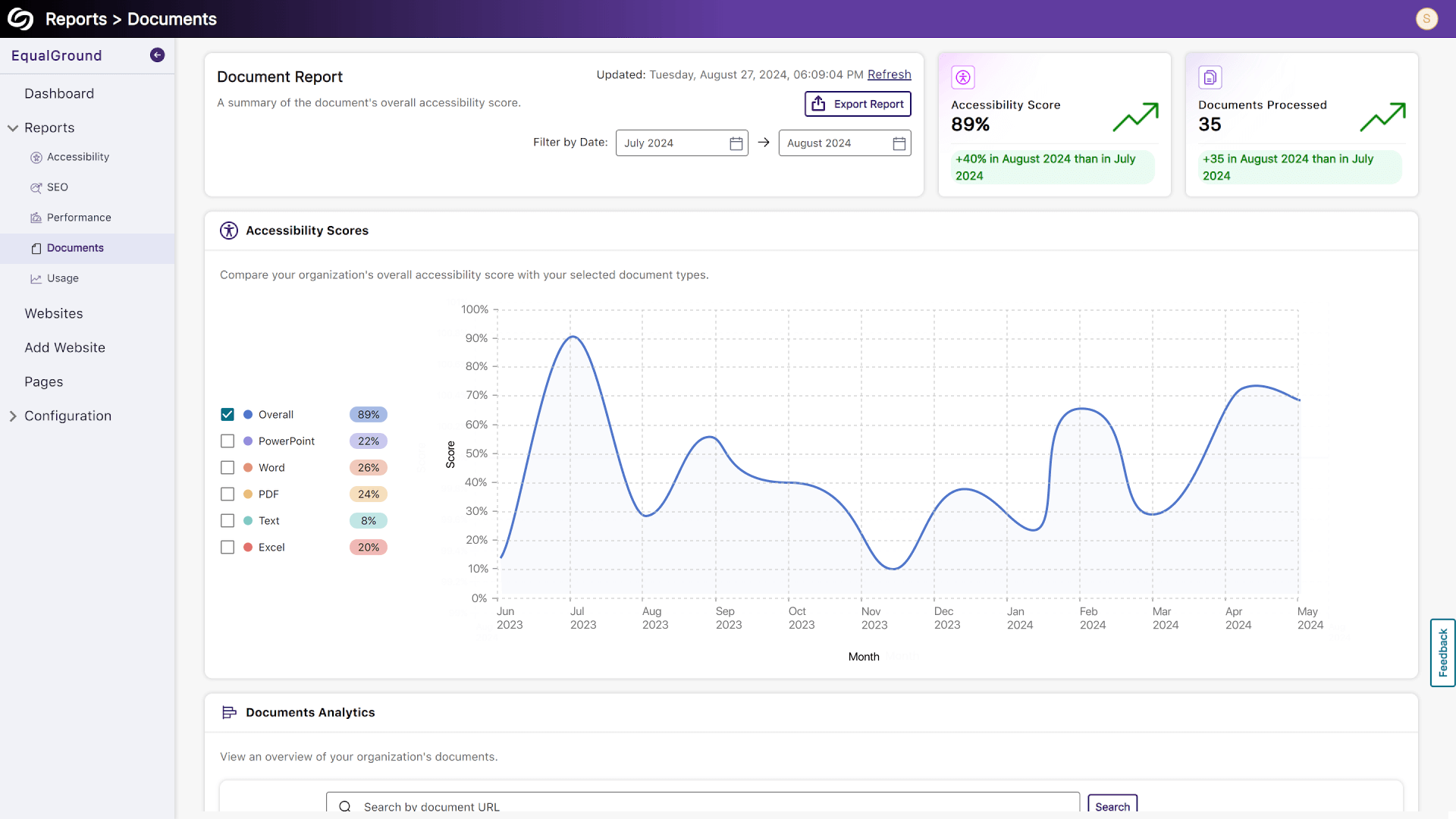Enable the Excel checkbox
This screenshot has height=819, width=1456.
[227, 548]
